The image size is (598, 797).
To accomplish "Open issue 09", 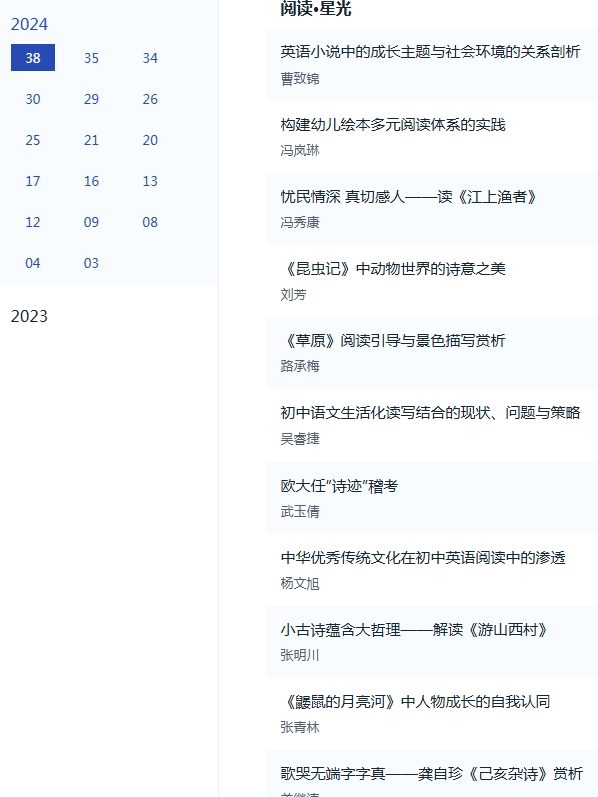I will [x=91, y=222].
